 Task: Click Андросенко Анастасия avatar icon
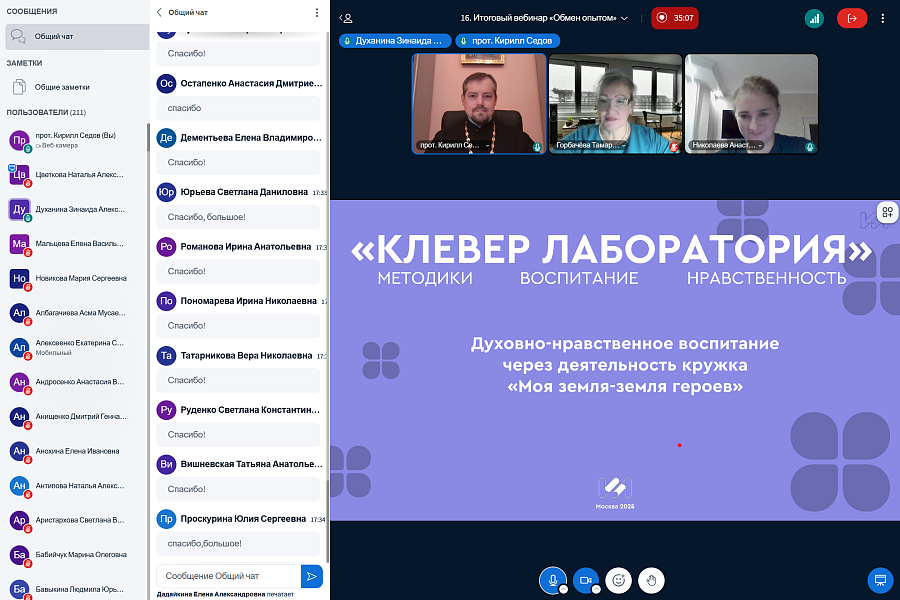[x=20, y=382]
